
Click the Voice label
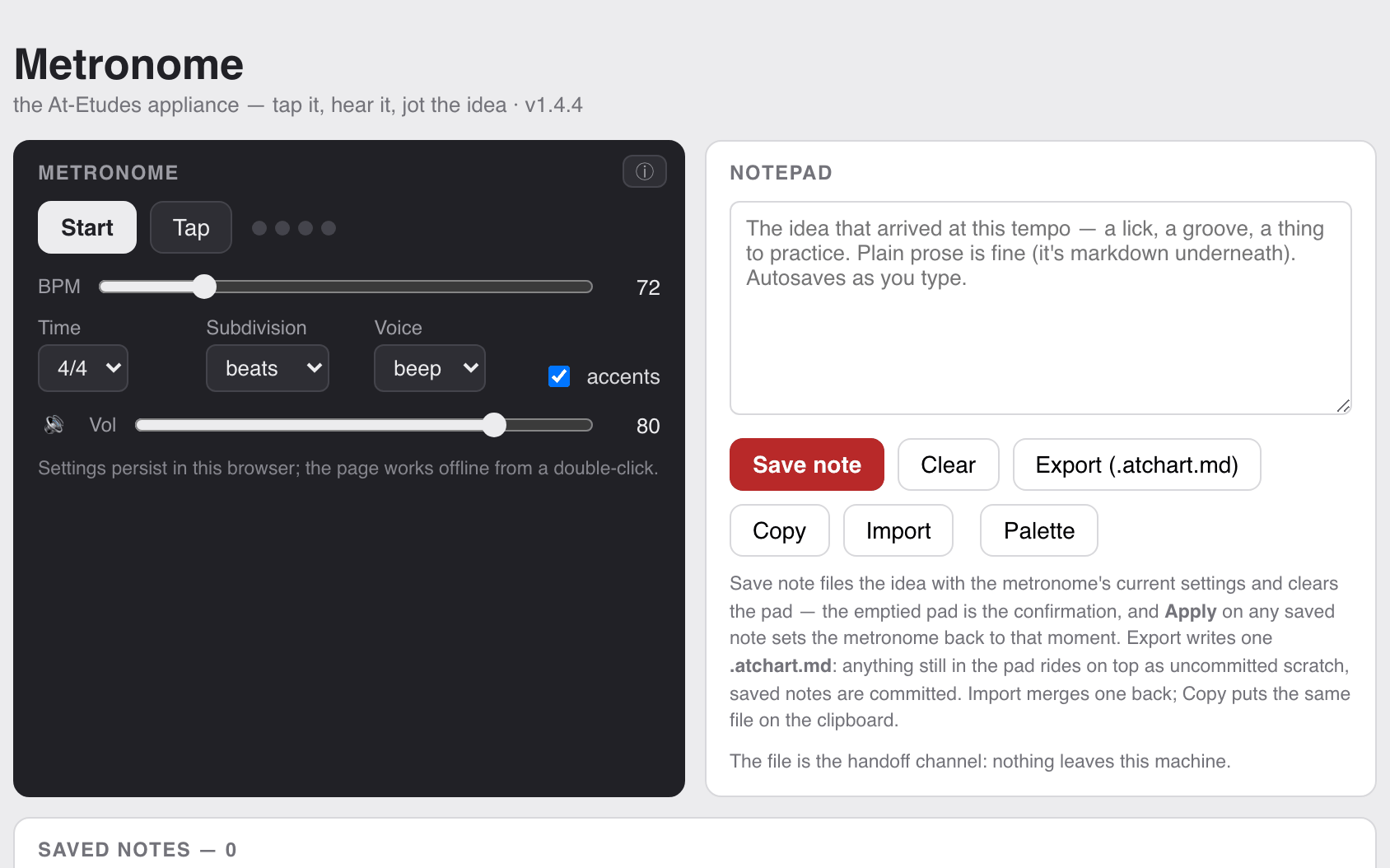click(399, 328)
